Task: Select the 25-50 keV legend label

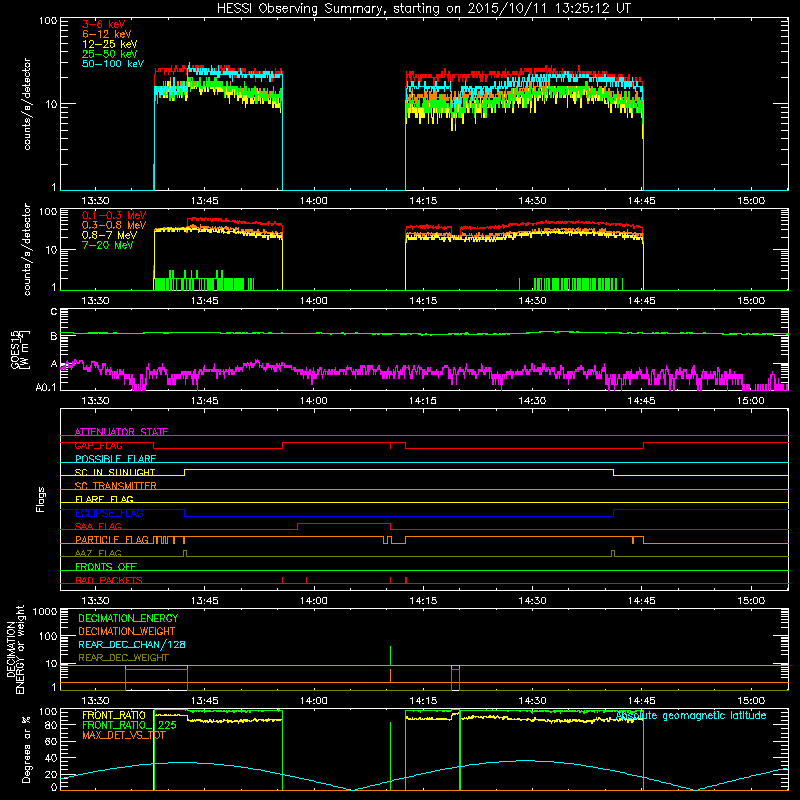Action: pyautogui.click(x=110, y=54)
